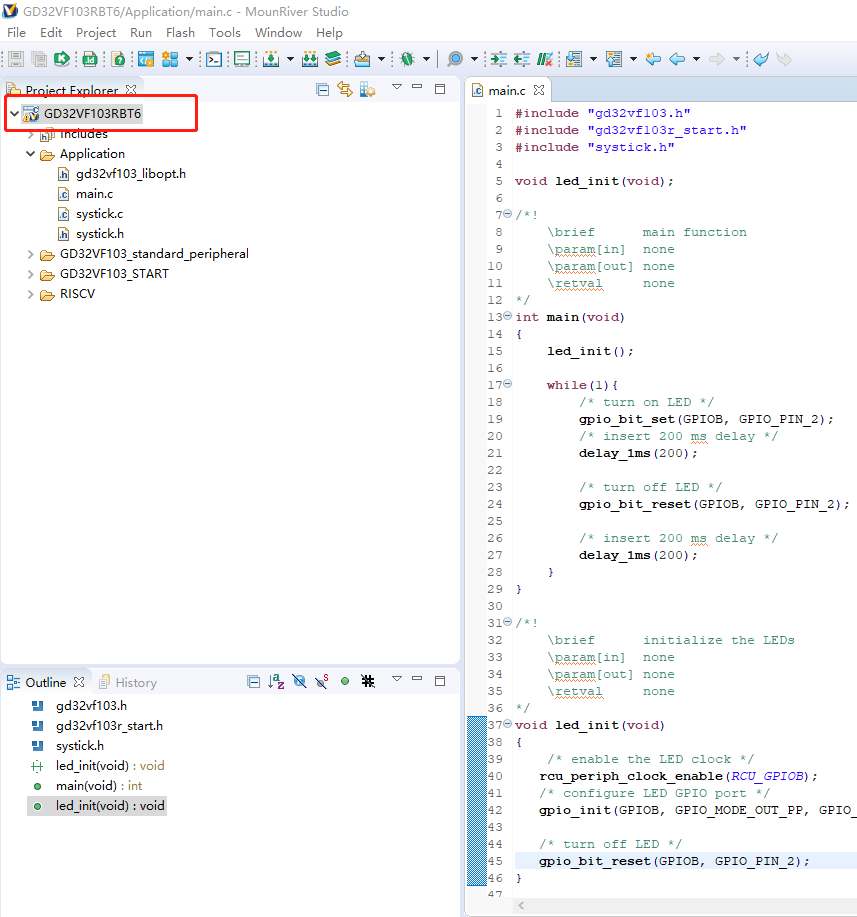This screenshot has width=857, height=917.
Task: Toggle Hide Static Members in Outline
Action: tap(322, 681)
